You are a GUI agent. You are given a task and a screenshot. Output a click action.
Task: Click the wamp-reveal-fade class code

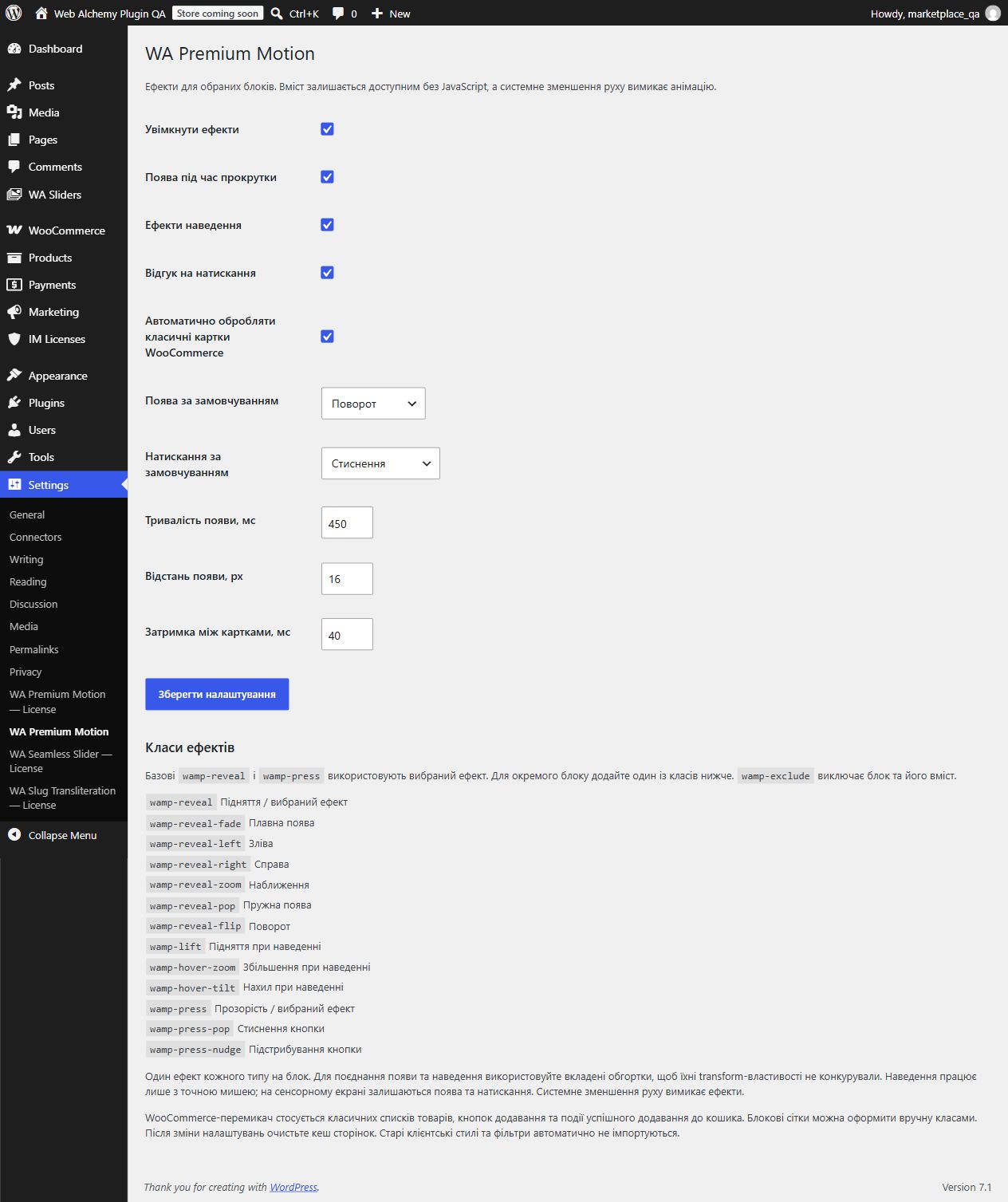[195, 823]
